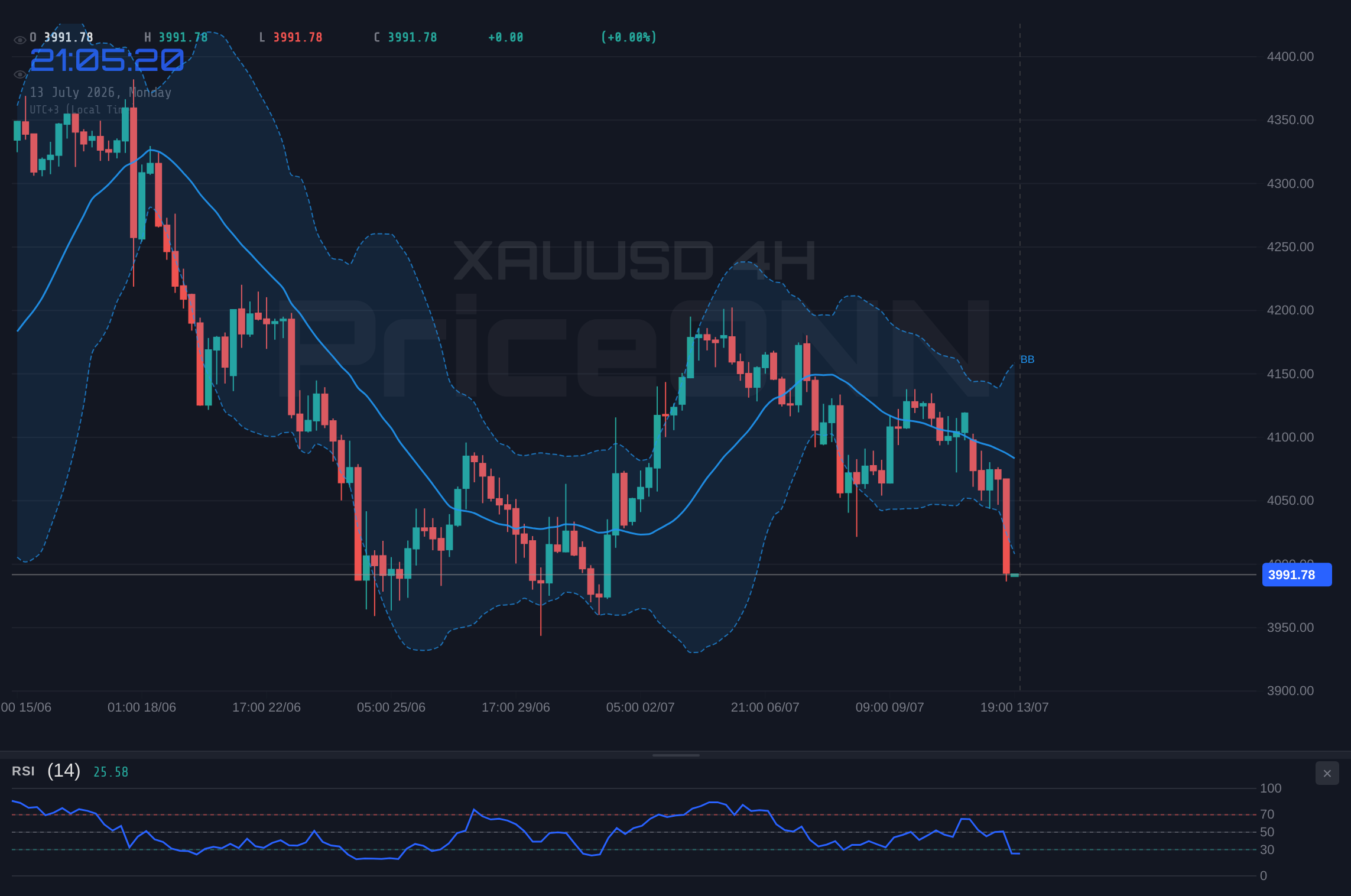Grab the divider handle above RSI panel

click(675, 755)
